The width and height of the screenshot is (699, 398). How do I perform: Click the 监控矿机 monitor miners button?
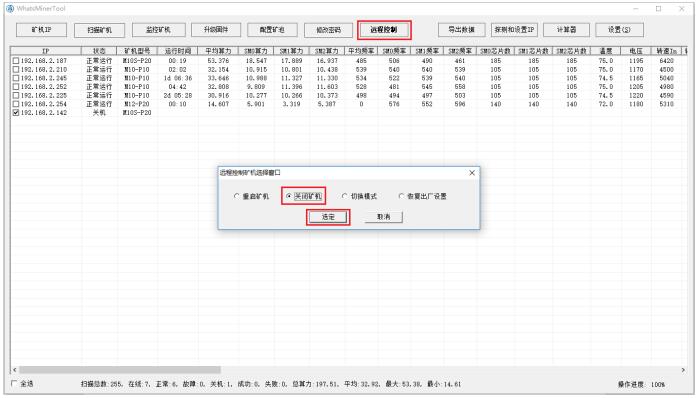point(158,30)
